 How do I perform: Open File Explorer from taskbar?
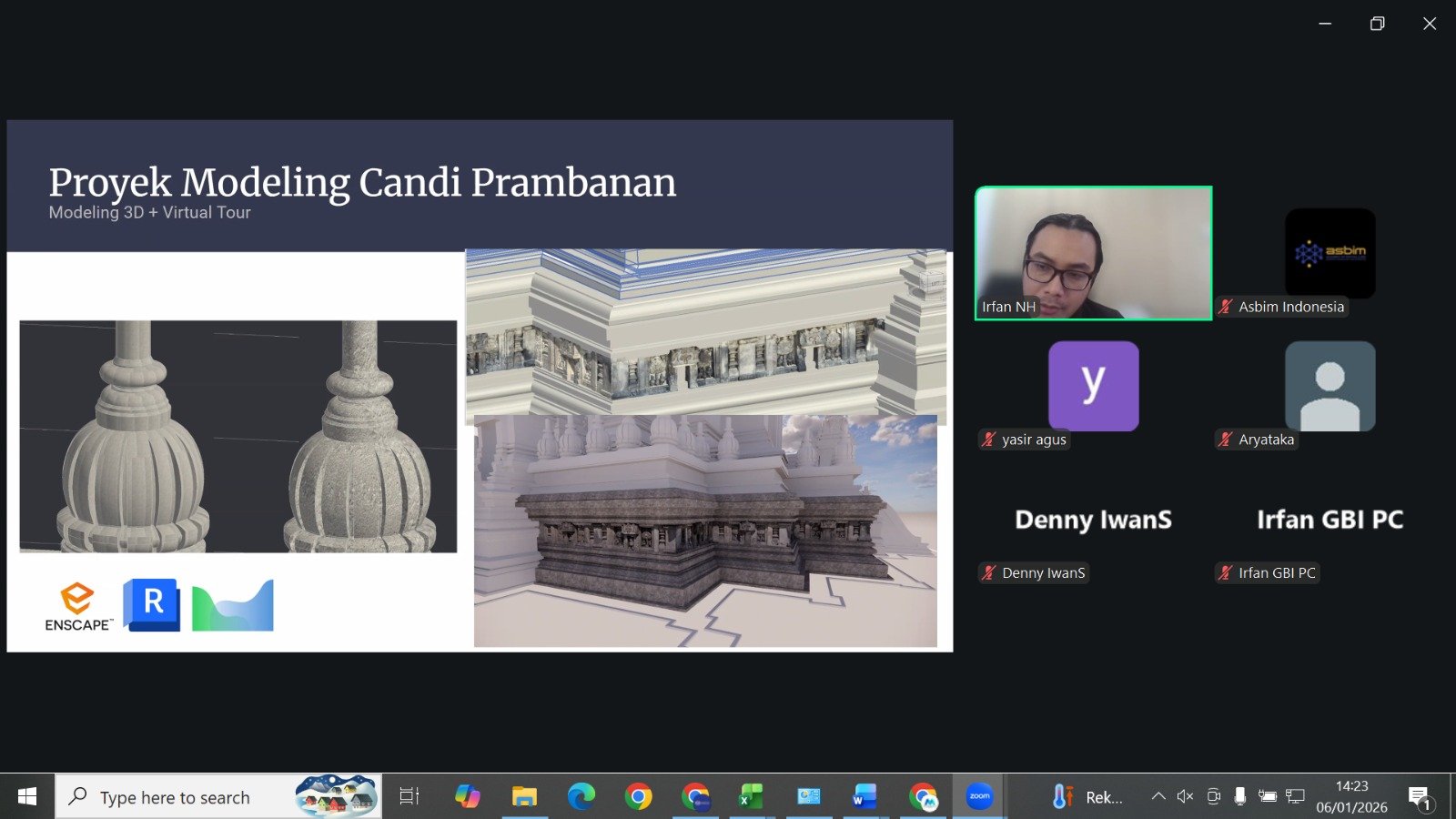pyautogui.click(x=524, y=797)
